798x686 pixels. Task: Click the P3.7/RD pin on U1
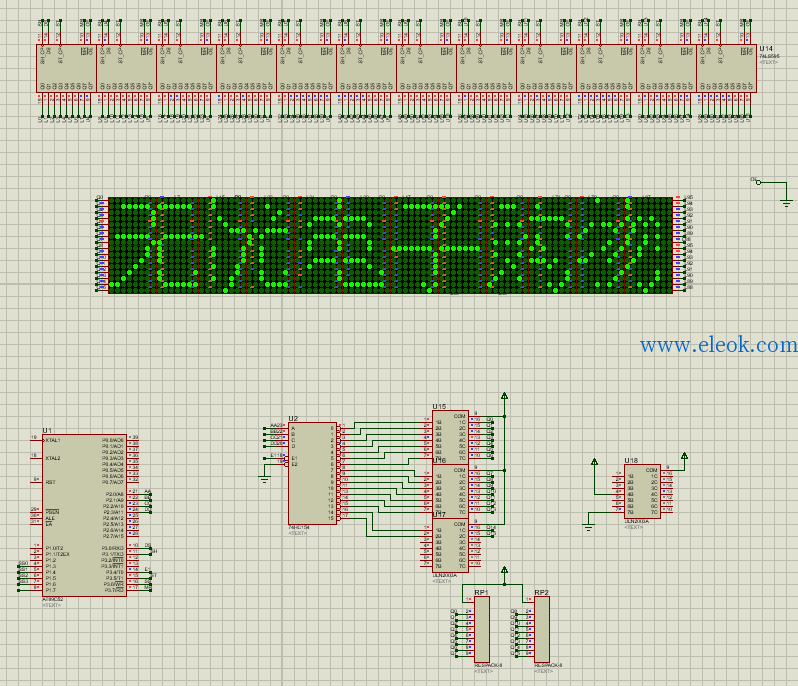114,590
